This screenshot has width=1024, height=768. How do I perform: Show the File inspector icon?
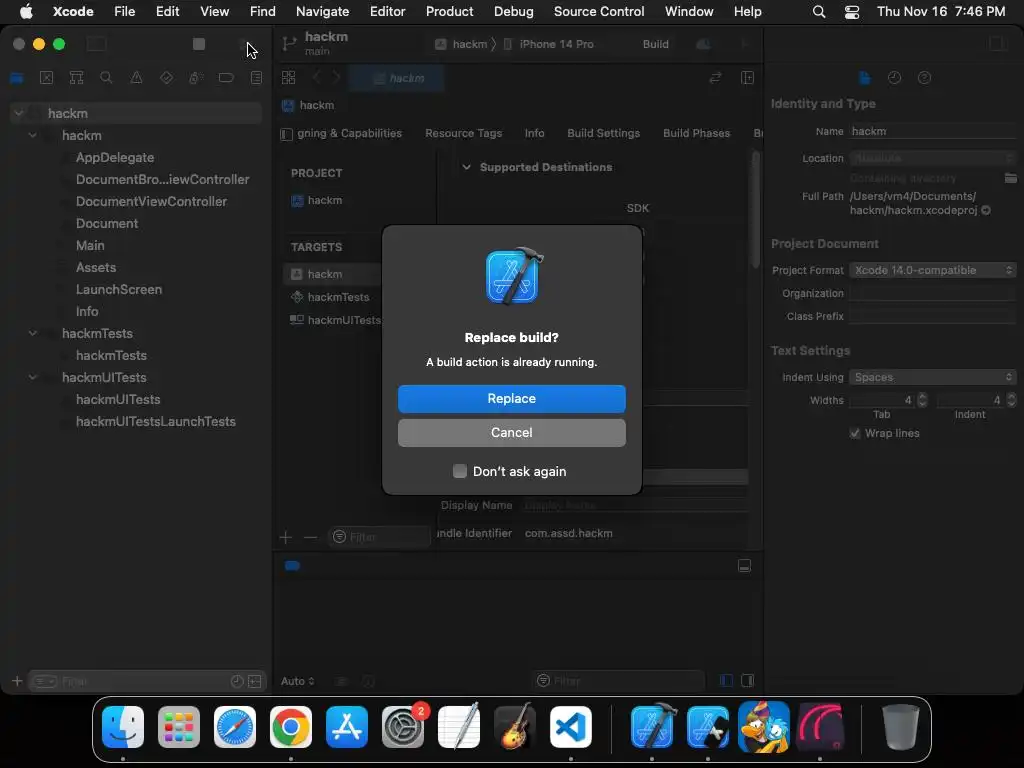(x=865, y=78)
